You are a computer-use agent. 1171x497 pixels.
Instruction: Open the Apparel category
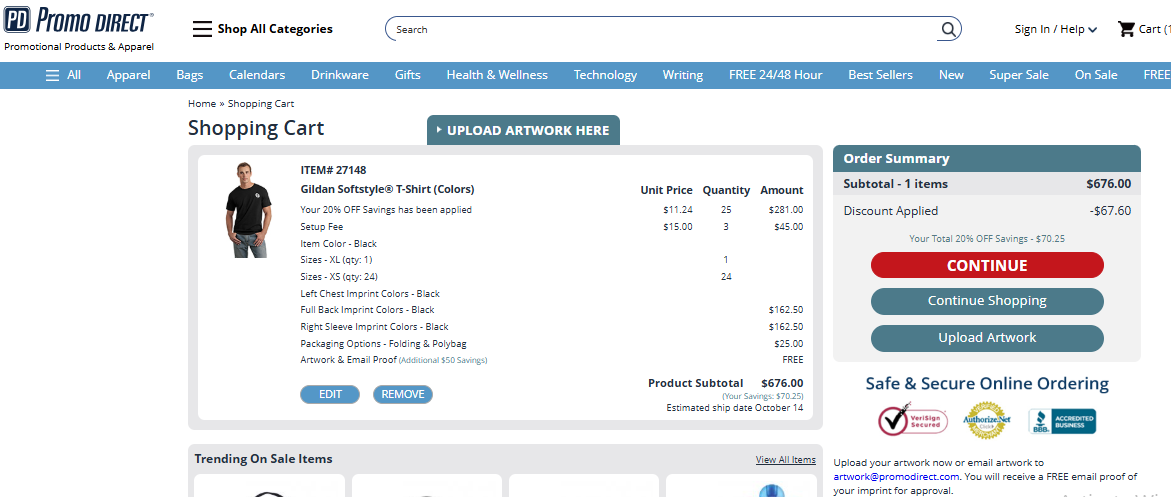pyautogui.click(x=128, y=75)
